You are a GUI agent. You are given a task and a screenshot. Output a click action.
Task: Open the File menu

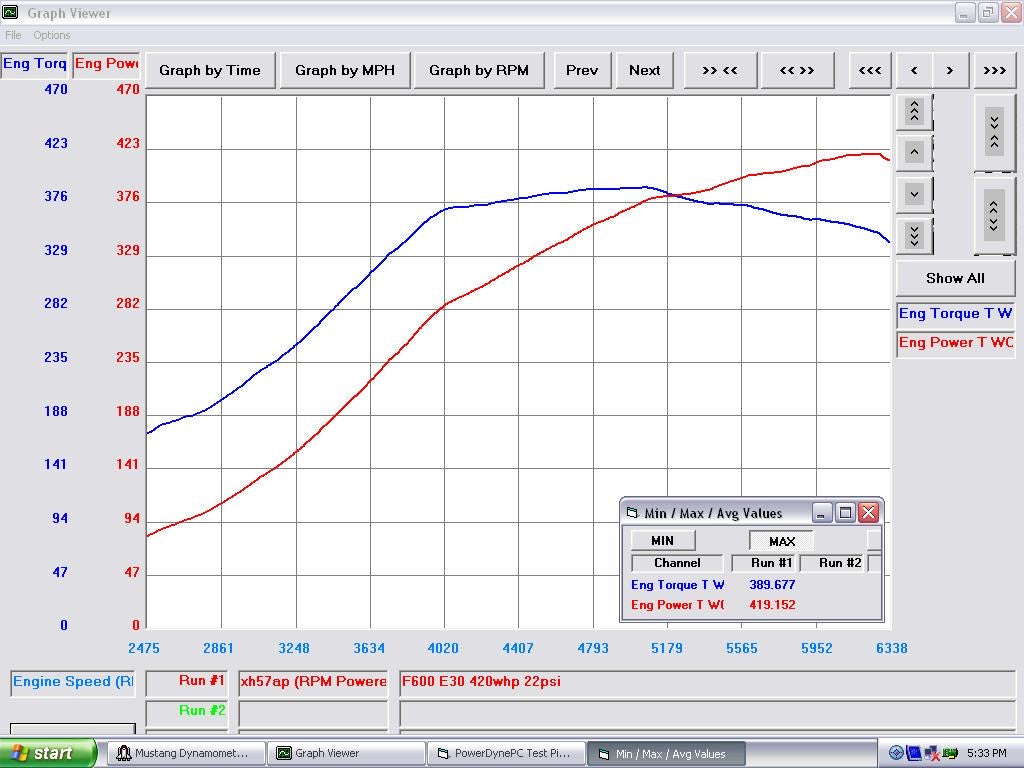tap(13, 35)
